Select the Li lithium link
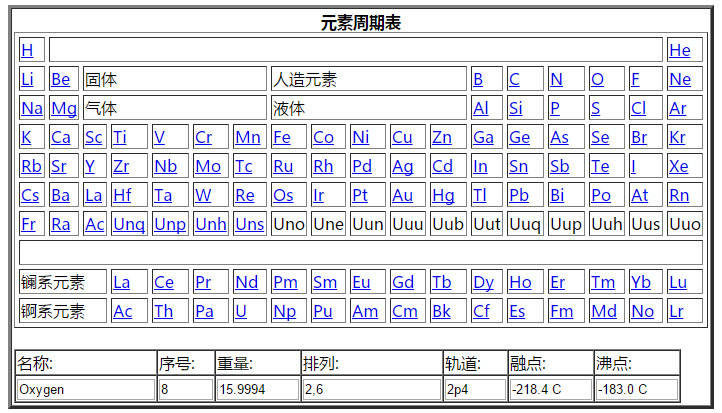Image resolution: width=722 pixels, height=413 pixels. (27, 79)
